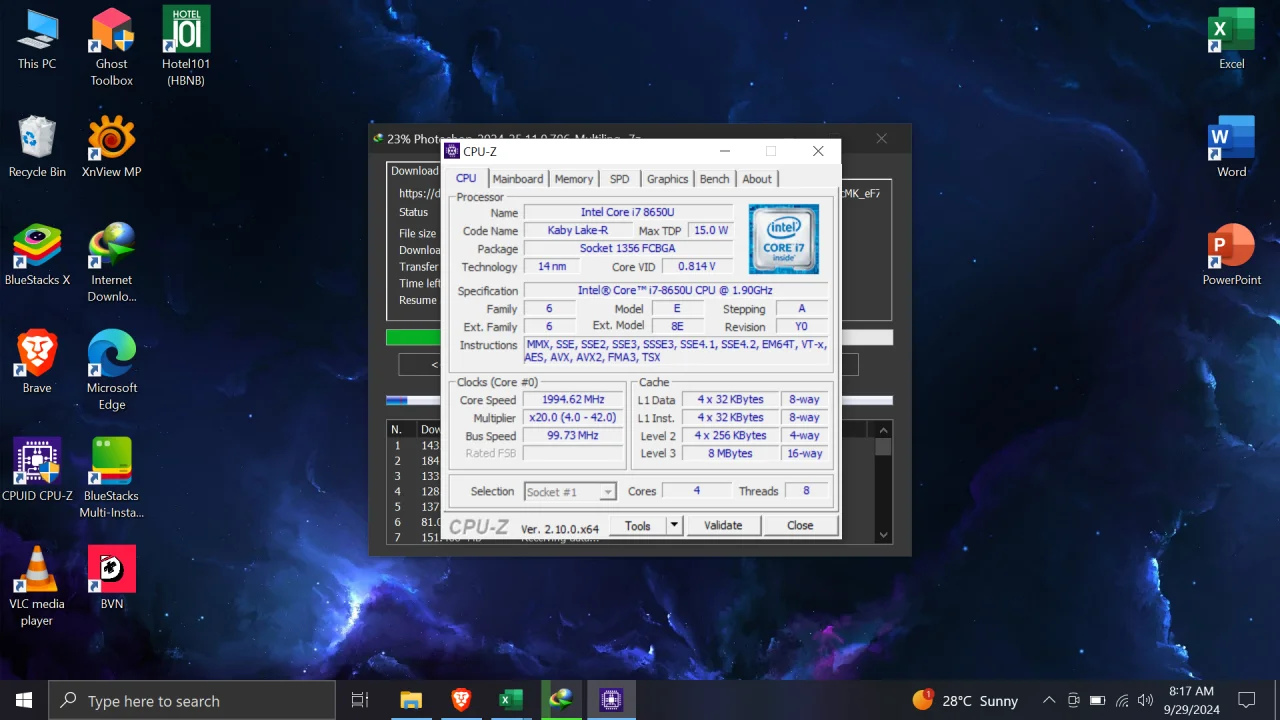Launch PowerPoint from desktop
Screen dimensions: 1280x720
pos(1232,255)
